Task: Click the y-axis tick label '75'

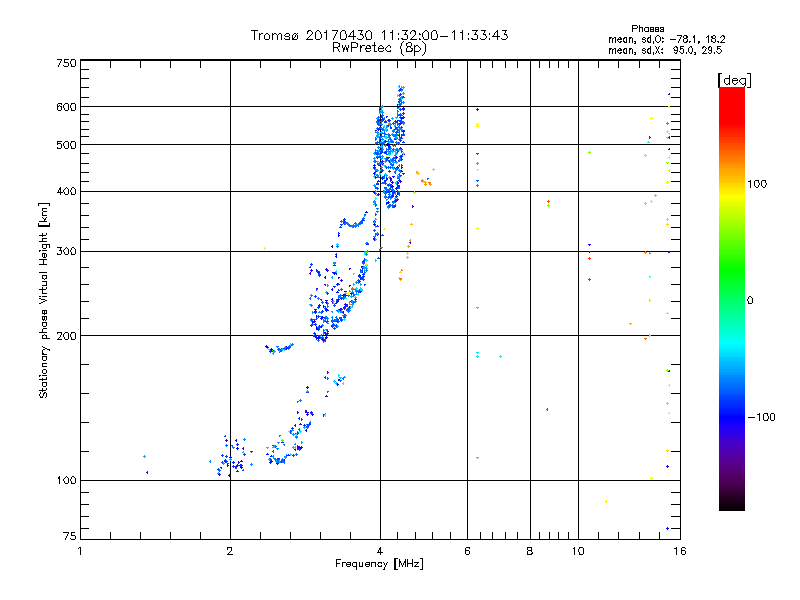Action: click(70, 536)
